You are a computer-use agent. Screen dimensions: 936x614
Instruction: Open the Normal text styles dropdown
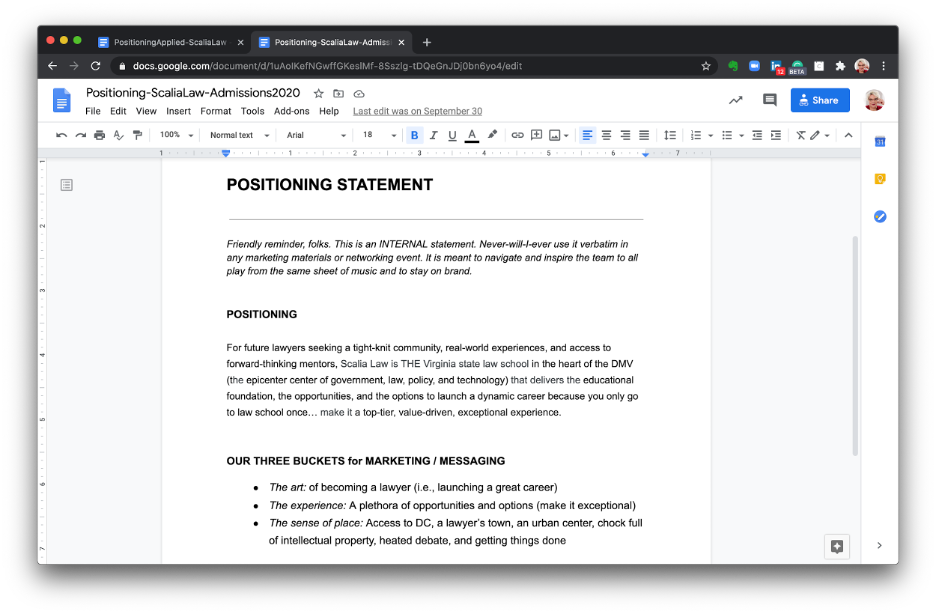pyautogui.click(x=239, y=135)
